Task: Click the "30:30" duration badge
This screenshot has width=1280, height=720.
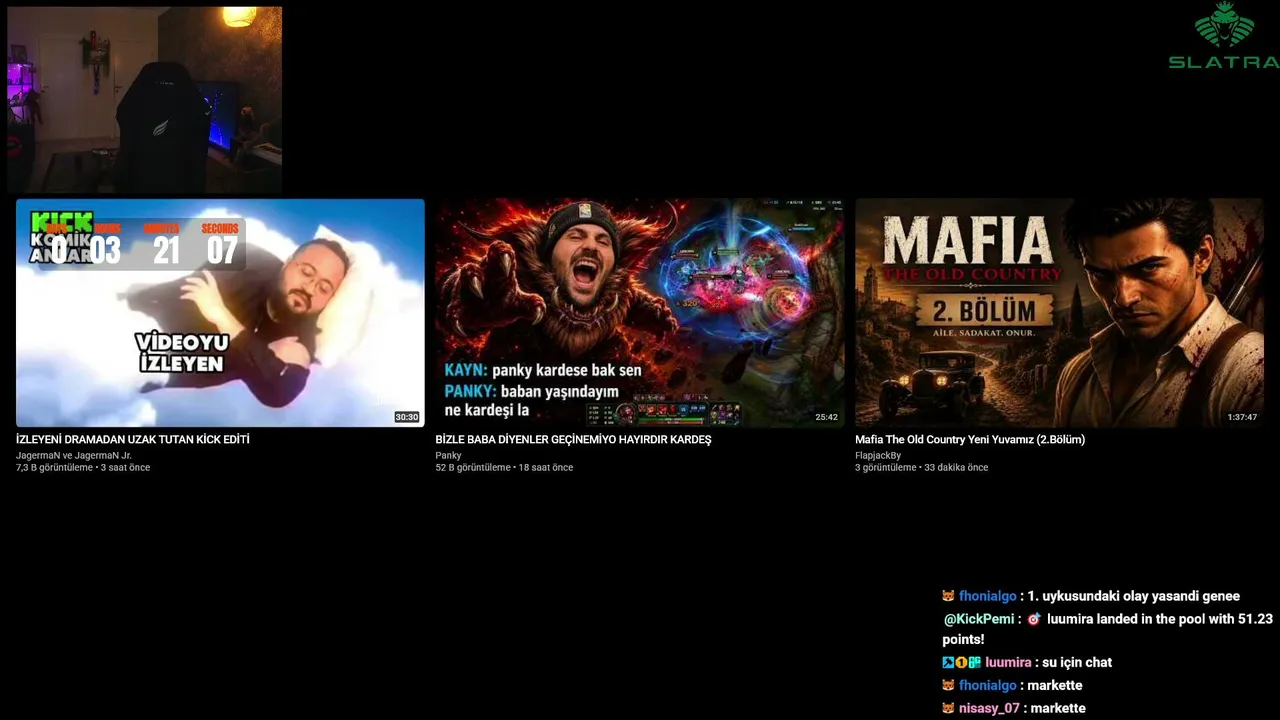Action: tap(406, 417)
